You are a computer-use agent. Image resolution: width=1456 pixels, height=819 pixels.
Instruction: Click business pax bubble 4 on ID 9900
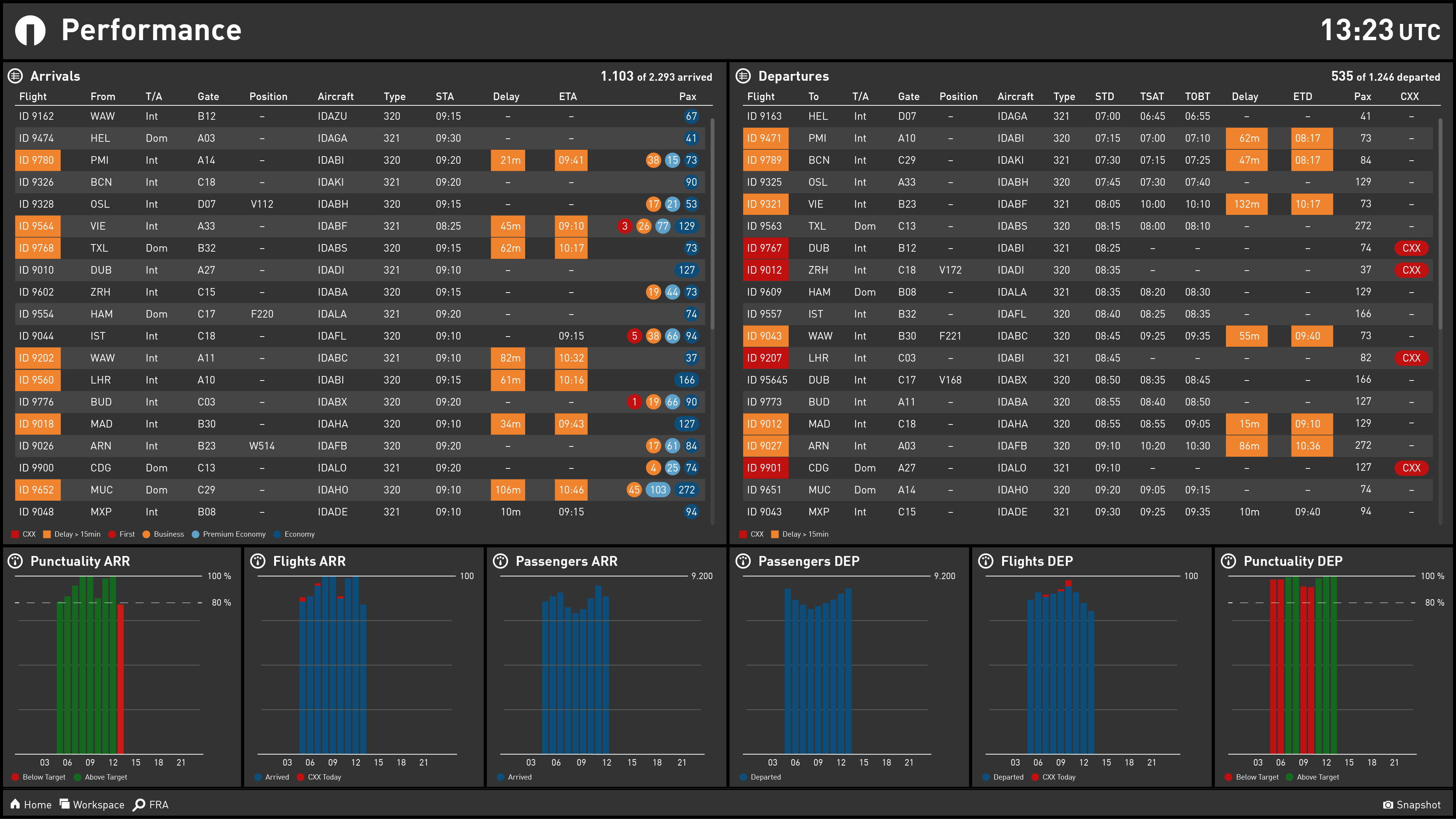pos(653,468)
